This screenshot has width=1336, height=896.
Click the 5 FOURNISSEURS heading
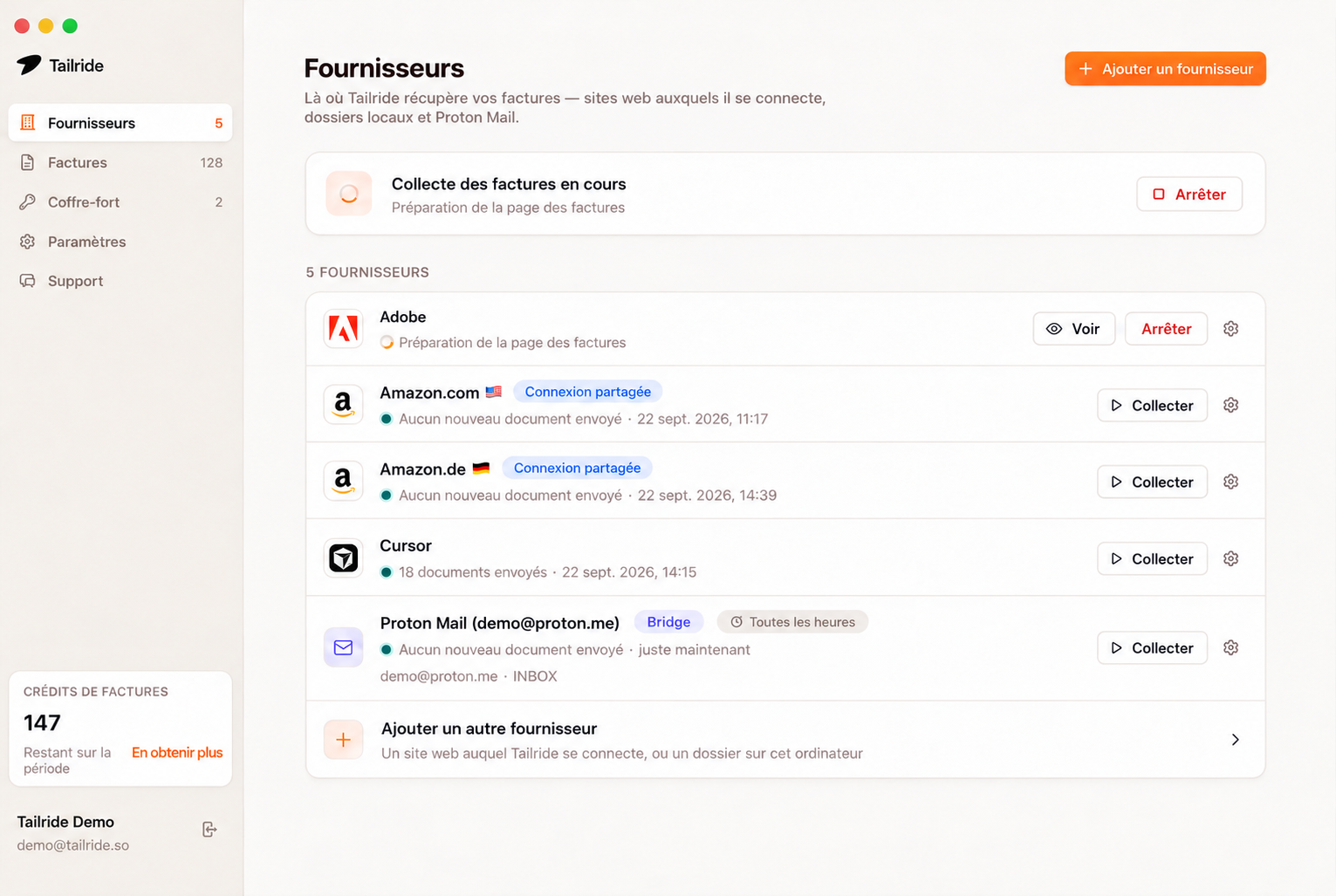pos(367,272)
